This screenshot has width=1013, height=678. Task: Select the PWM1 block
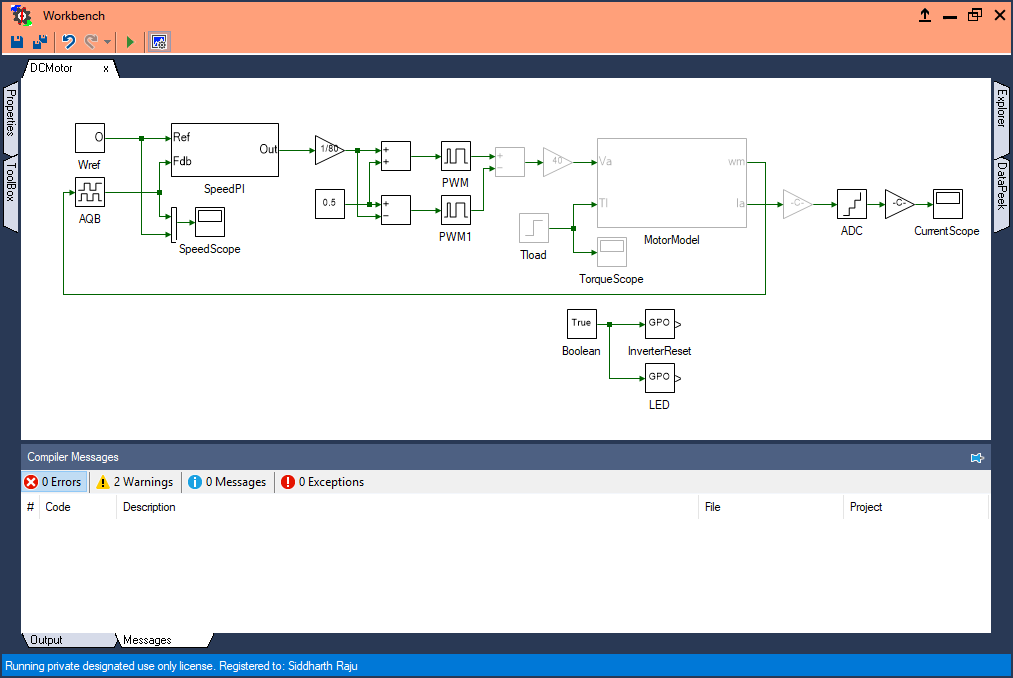click(x=455, y=210)
